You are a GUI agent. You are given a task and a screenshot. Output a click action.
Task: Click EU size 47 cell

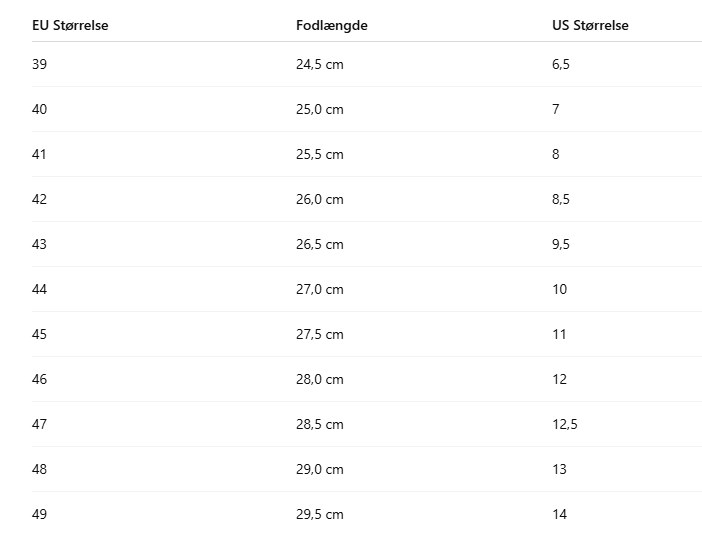tap(40, 424)
